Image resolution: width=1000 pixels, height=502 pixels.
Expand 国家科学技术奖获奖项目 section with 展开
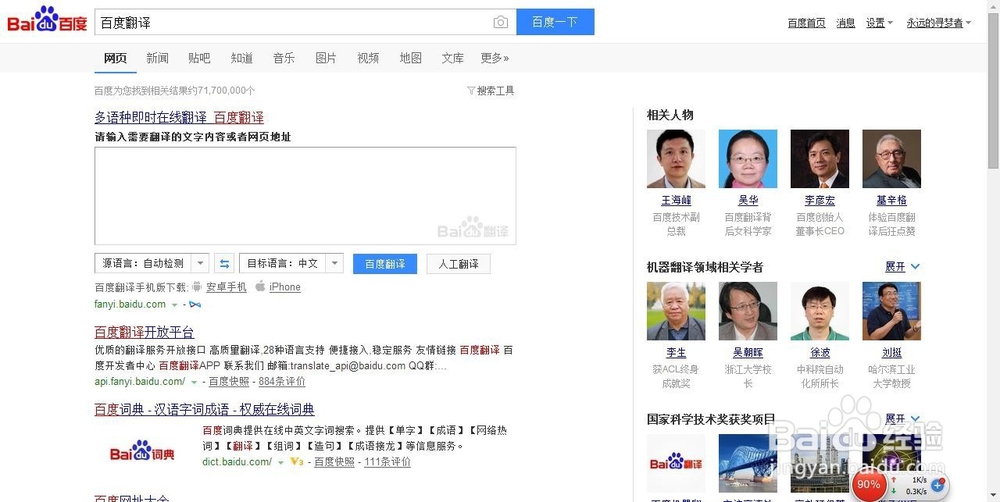902,419
